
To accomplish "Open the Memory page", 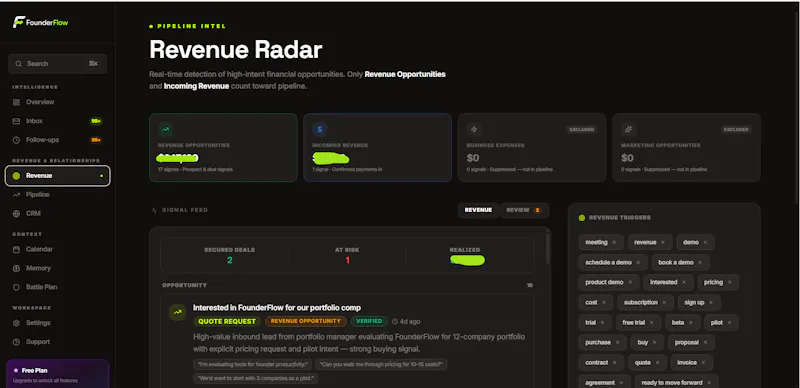I will 57,268.
